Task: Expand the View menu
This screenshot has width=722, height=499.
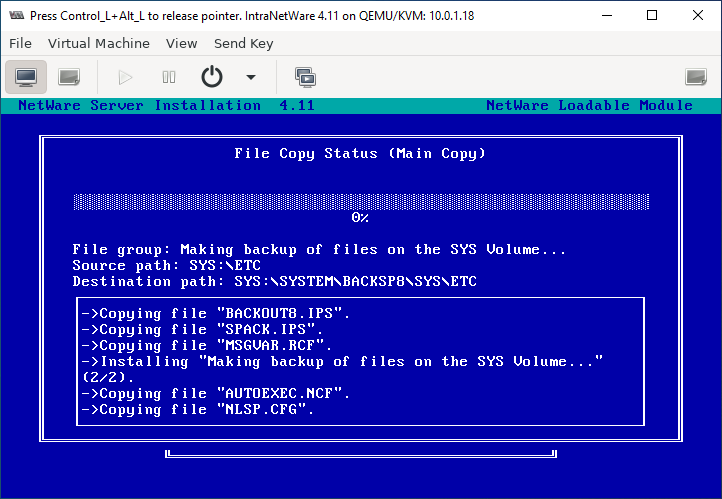Action: coord(181,43)
